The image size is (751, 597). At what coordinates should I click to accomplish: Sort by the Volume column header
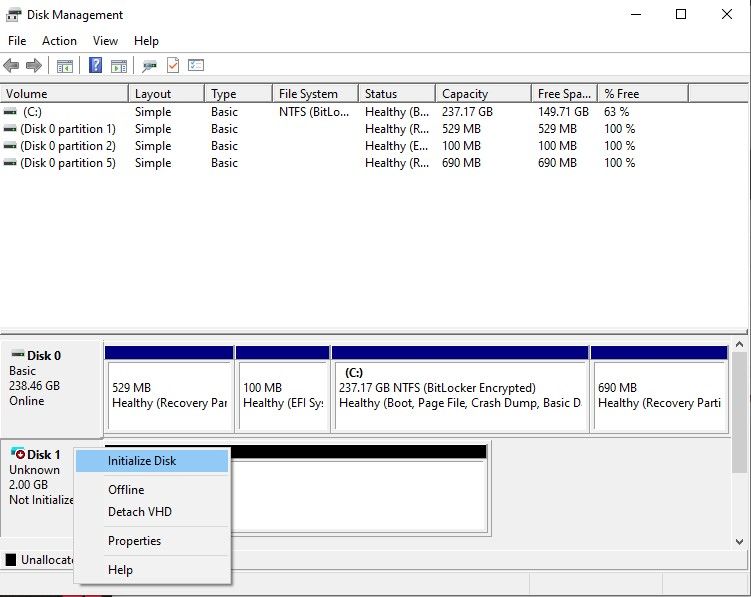tap(64, 93)
